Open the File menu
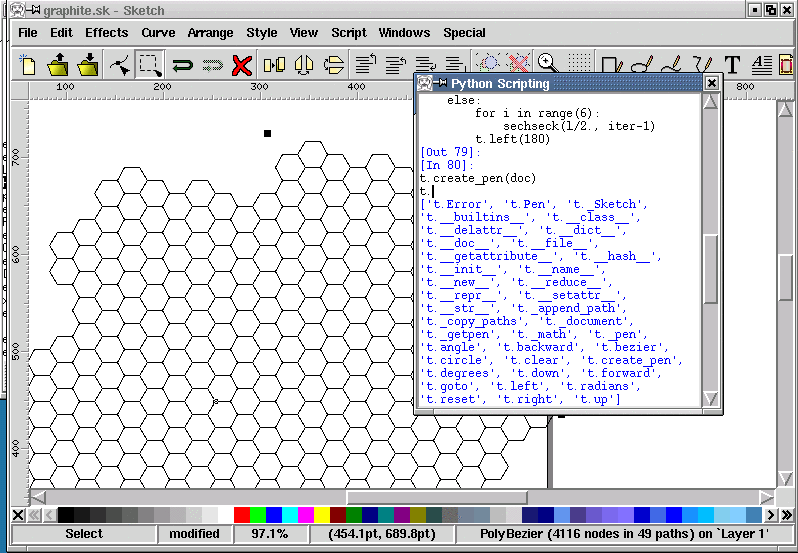The image size is (798, 553). pos(27,33)
